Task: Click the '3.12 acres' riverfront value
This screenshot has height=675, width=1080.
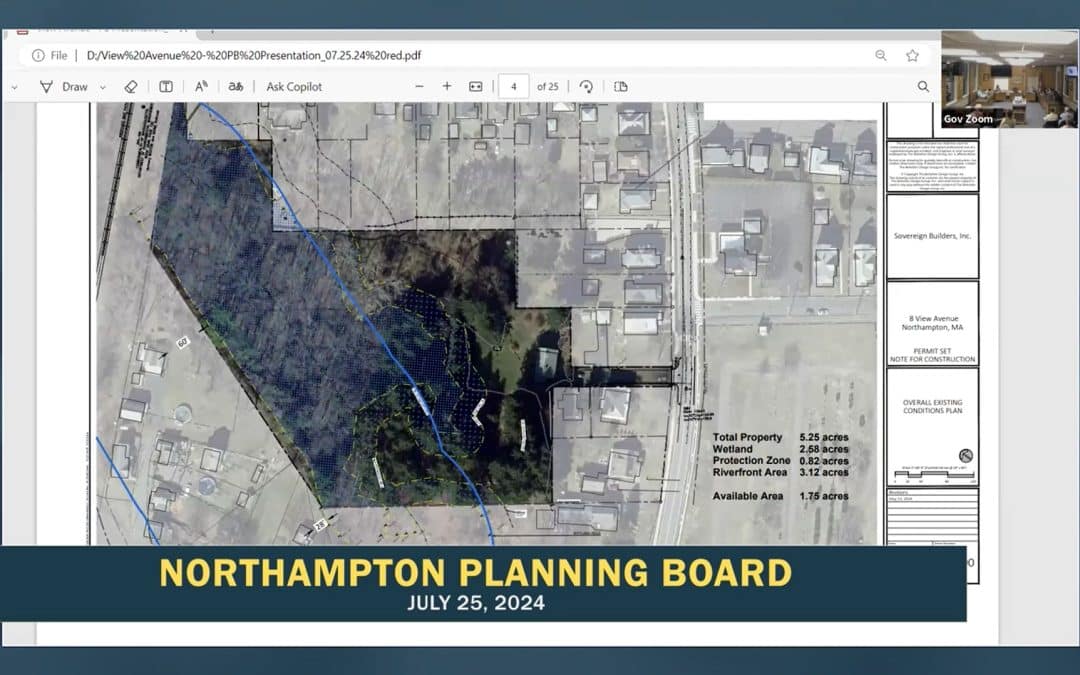Action: point(824,472)
